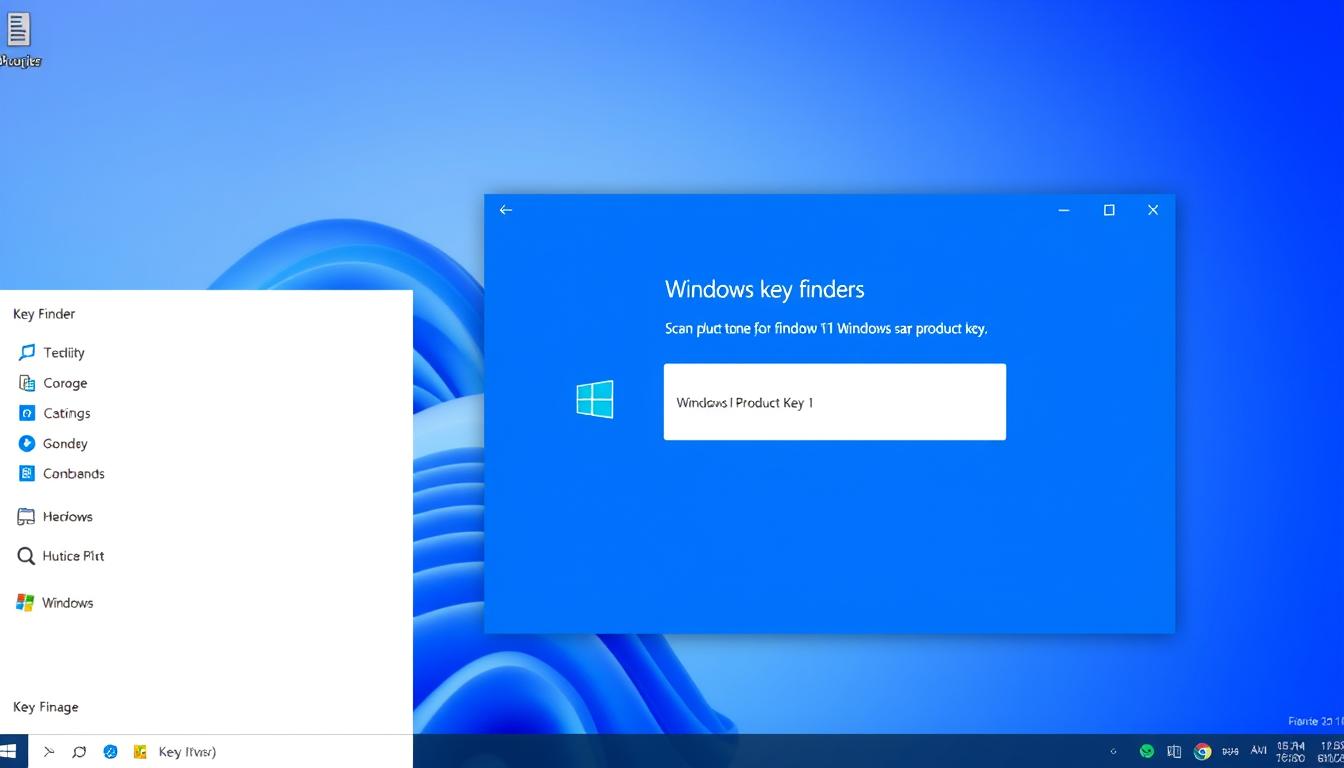This screenshot has height=768, width=1344.
Task: Open Chrome from the system tray
Action: pyautogui.click(x=1202, y=752)
